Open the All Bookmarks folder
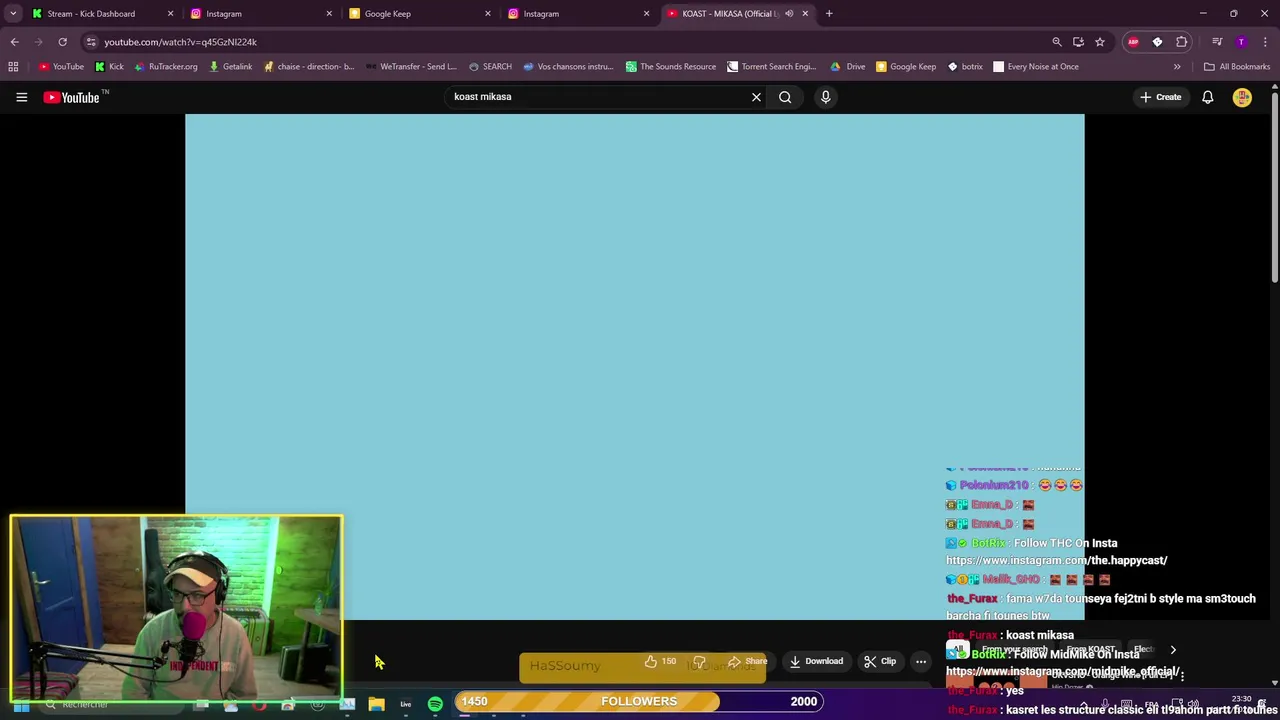 click(1237, 67)
